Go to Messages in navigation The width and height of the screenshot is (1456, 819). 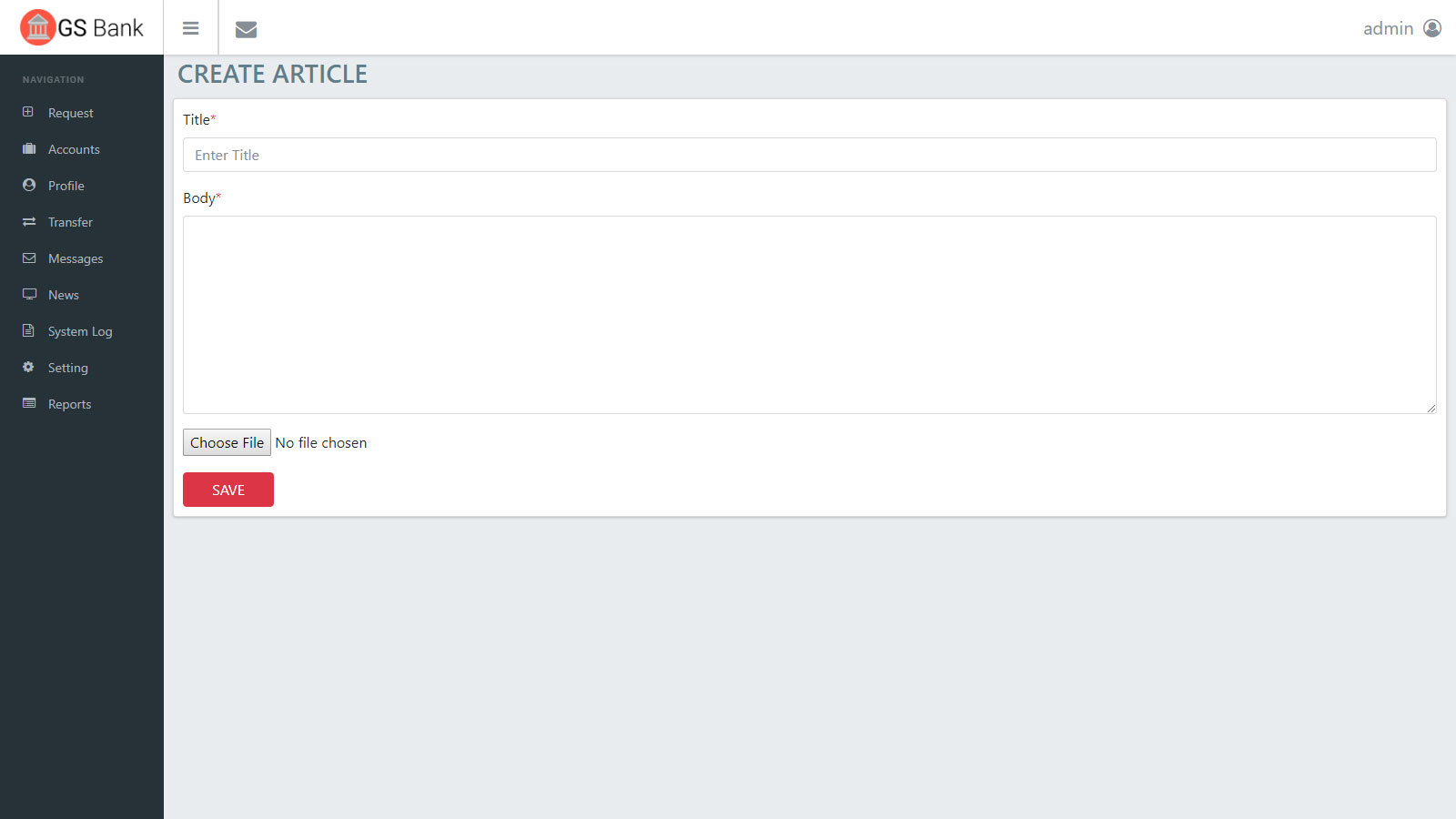click(75, 258)
